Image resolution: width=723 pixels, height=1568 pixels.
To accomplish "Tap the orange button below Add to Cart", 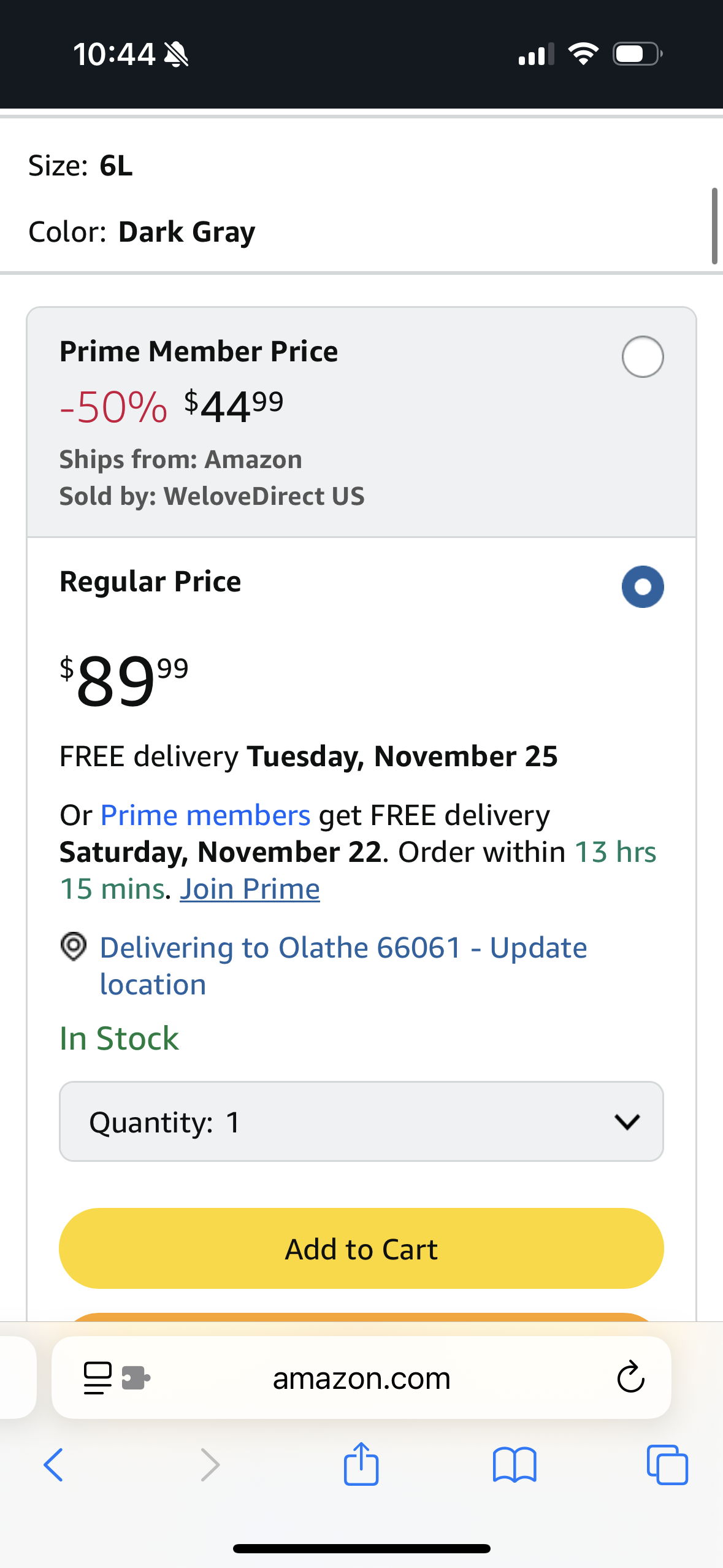I will coord(361,1316).
